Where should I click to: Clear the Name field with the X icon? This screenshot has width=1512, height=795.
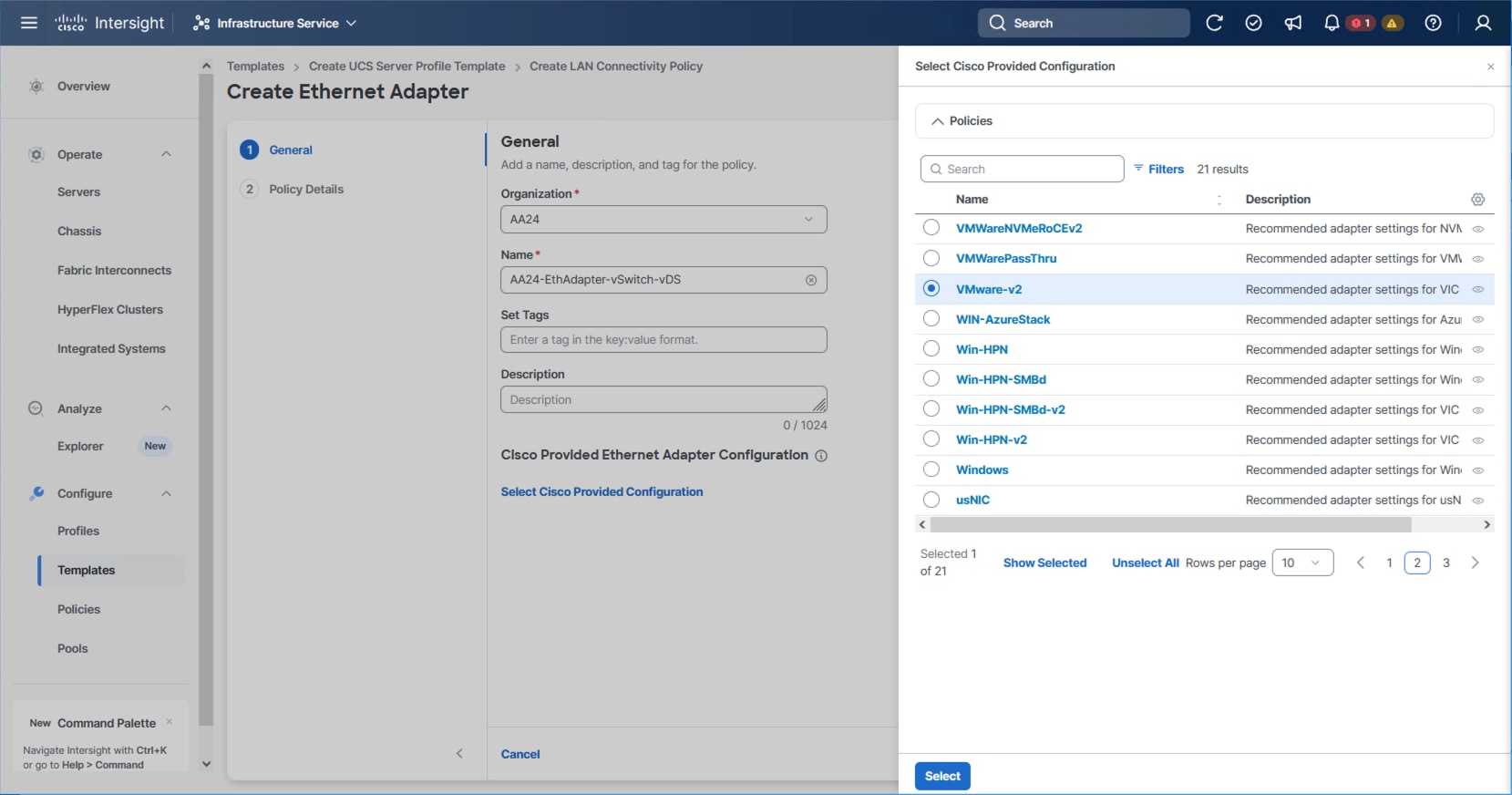pos(811,280)
